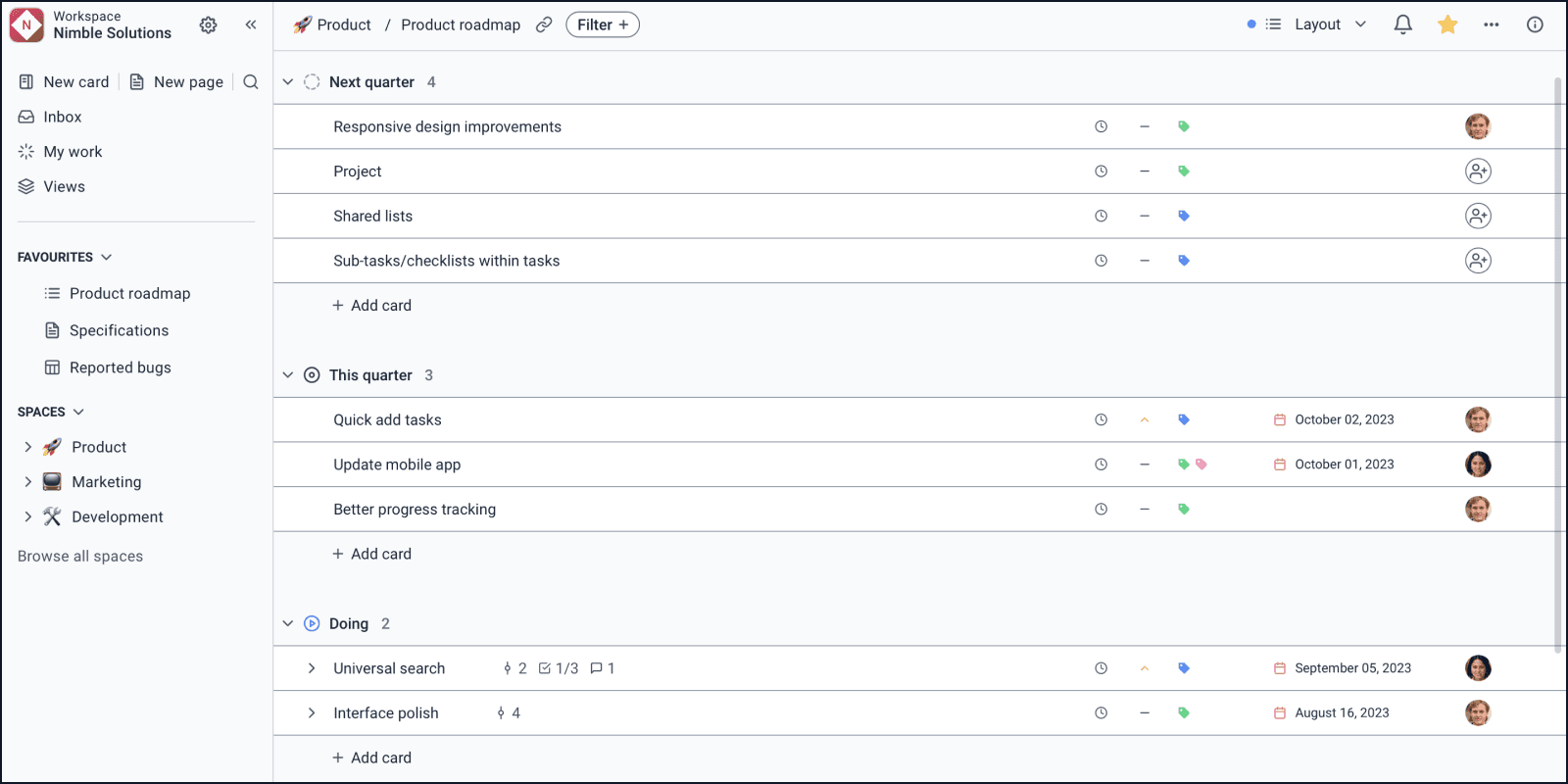The image size is (1568, 784).
Task: Collapse the Doing group
Action: click(x=288, y=623)
